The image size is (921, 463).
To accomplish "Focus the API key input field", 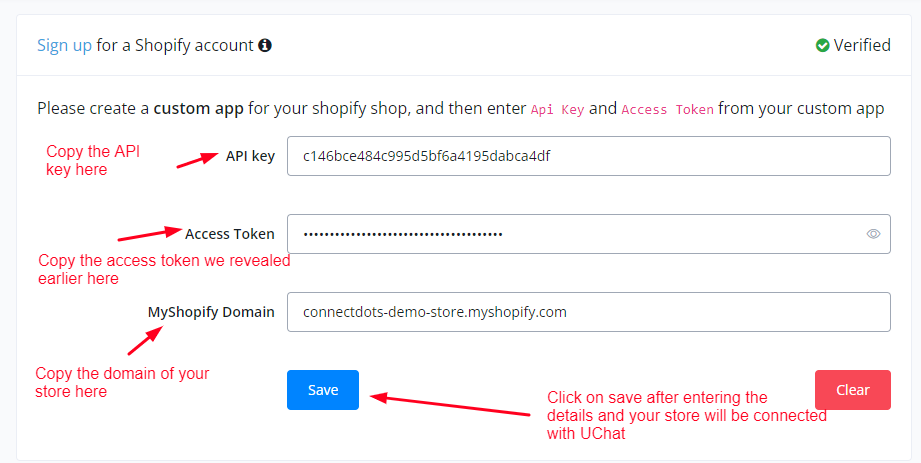I will pos(588,156).
